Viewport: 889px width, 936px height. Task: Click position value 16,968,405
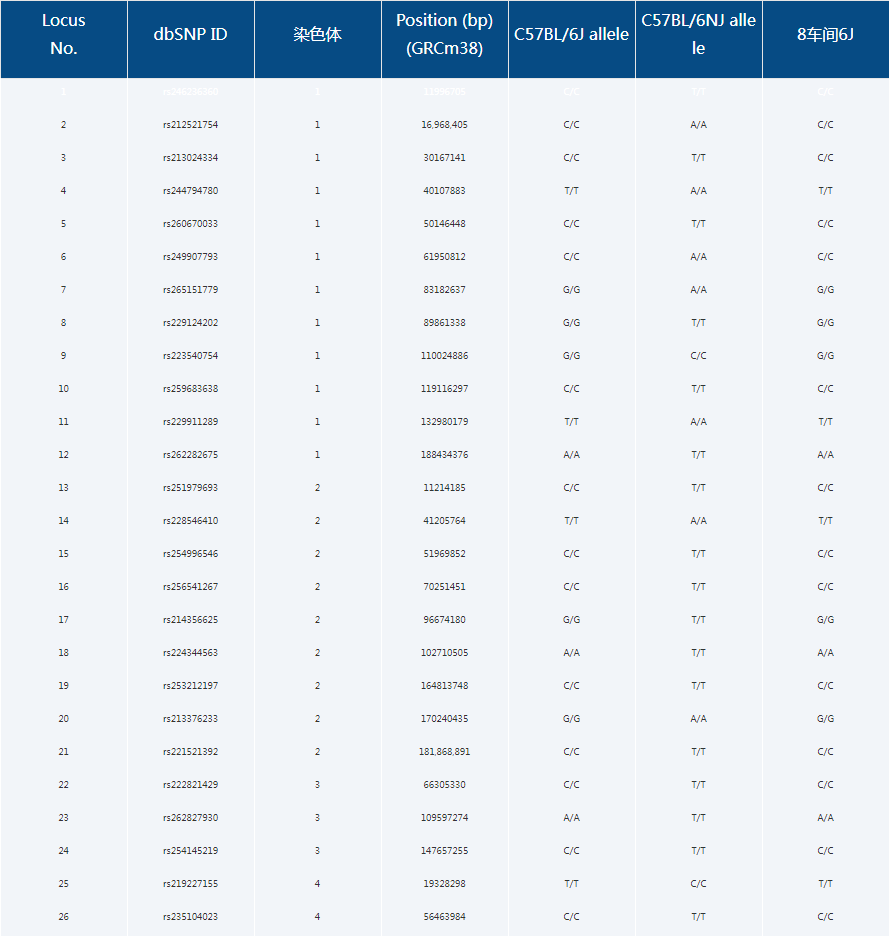(x=444, y=125)
